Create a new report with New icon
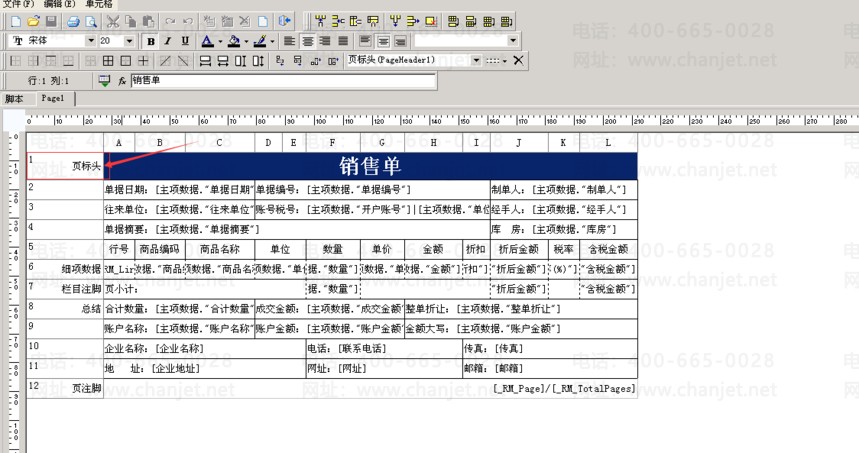The width and height of the screenshot is (859, 453). point(15,21)
